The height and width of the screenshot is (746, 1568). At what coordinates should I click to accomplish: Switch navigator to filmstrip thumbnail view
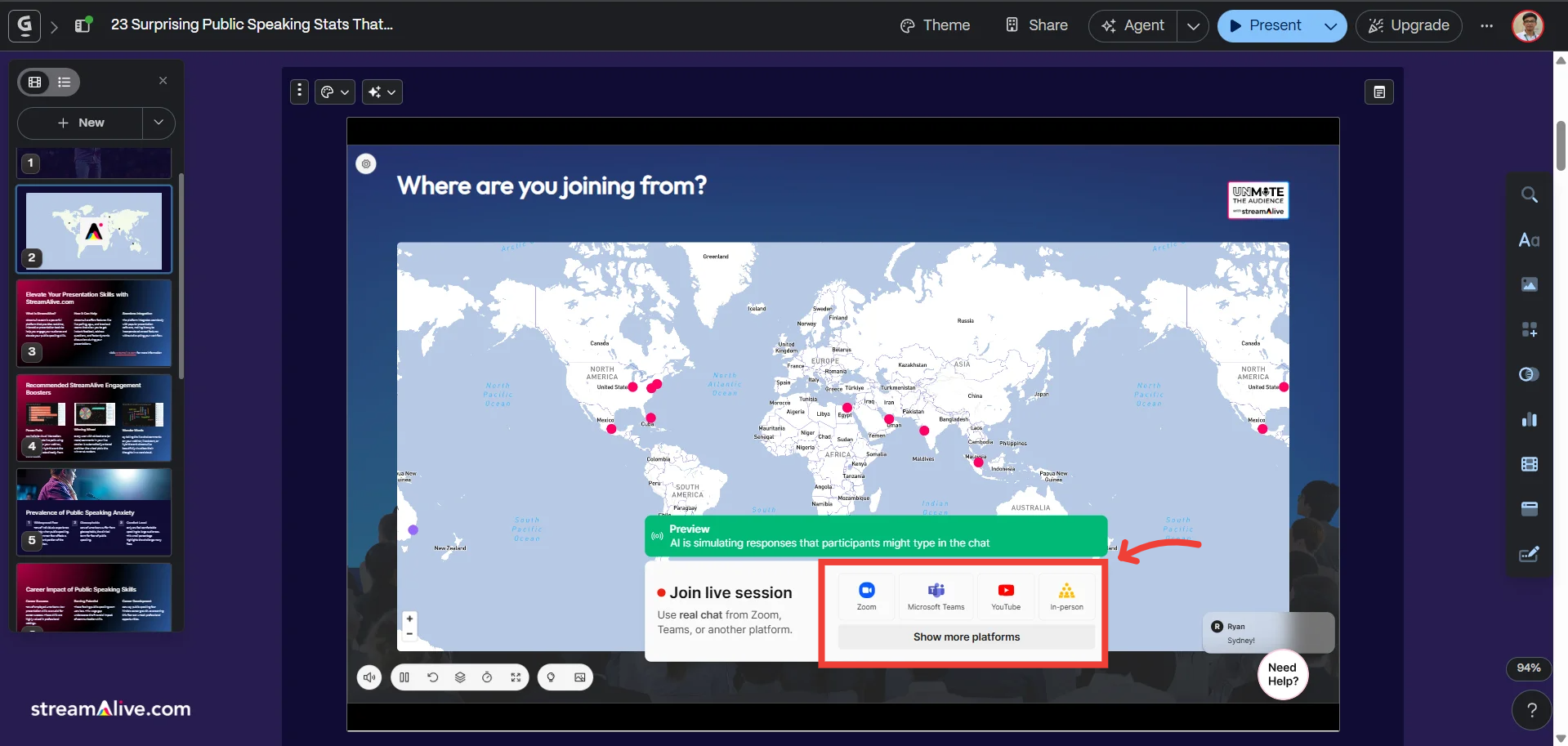pos(35,82)
